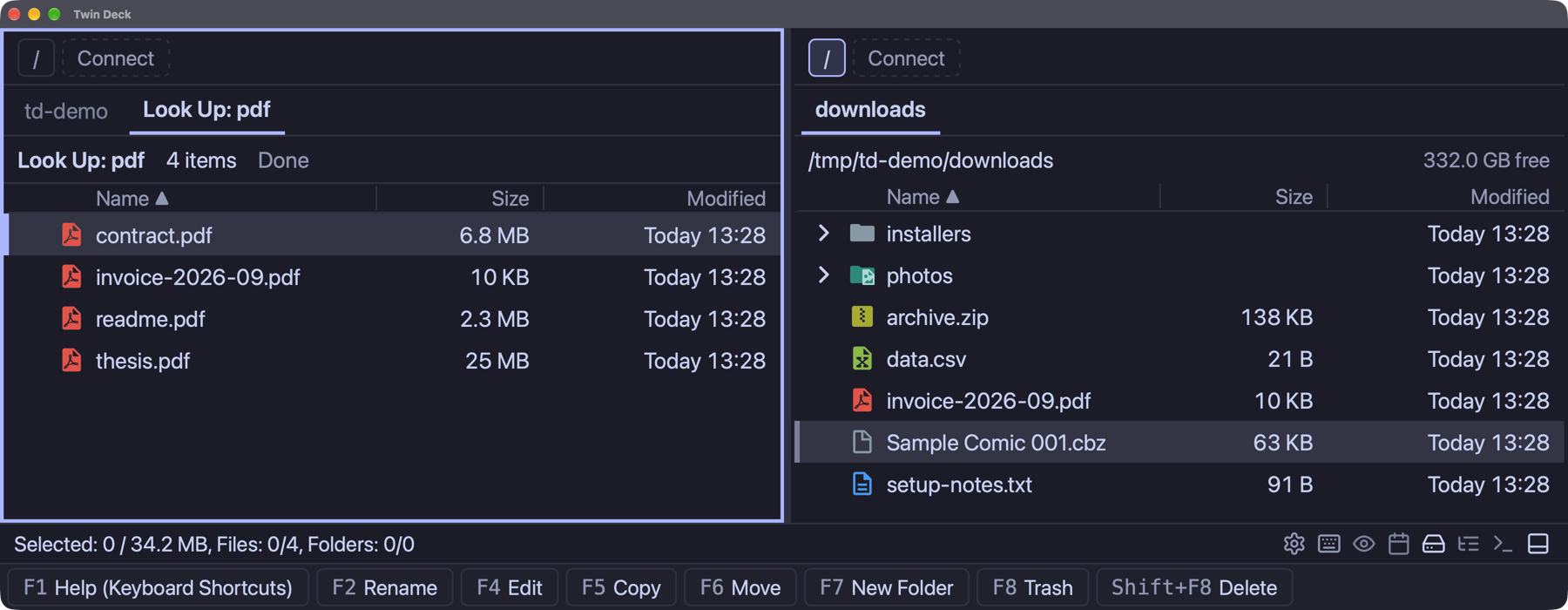Sort downloads pane by Name column
Image resolution: width=1568 pixels, height=610 pixels.
tap(923, 197)
